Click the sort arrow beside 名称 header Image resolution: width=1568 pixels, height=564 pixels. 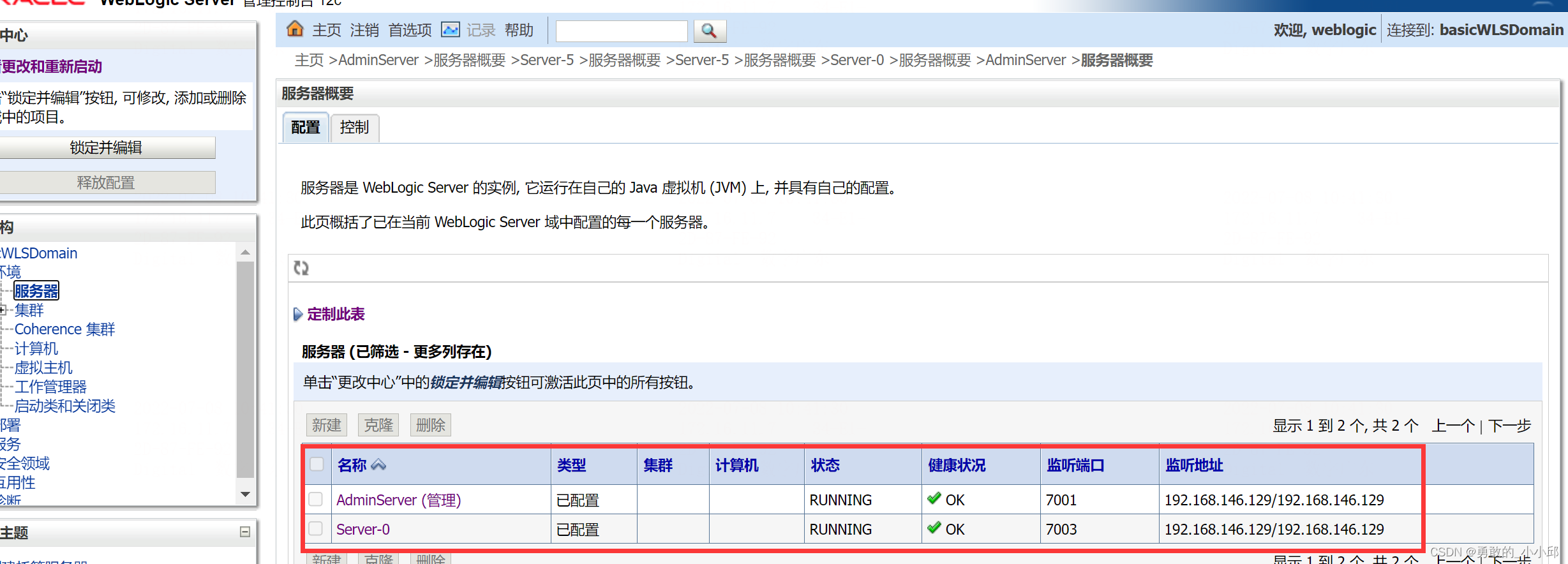point(378,464)
